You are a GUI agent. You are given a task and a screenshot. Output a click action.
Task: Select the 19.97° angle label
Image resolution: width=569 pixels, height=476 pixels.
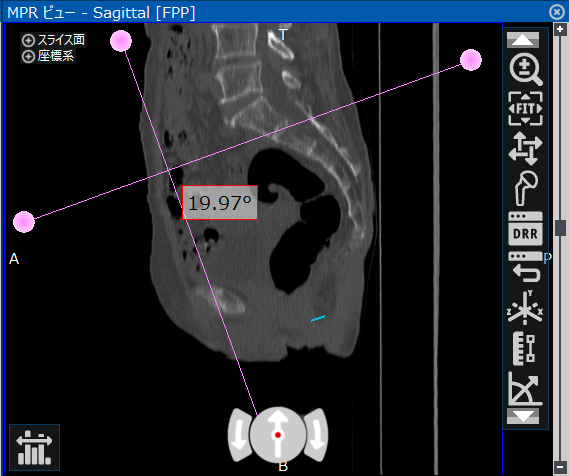coord(220,202)
